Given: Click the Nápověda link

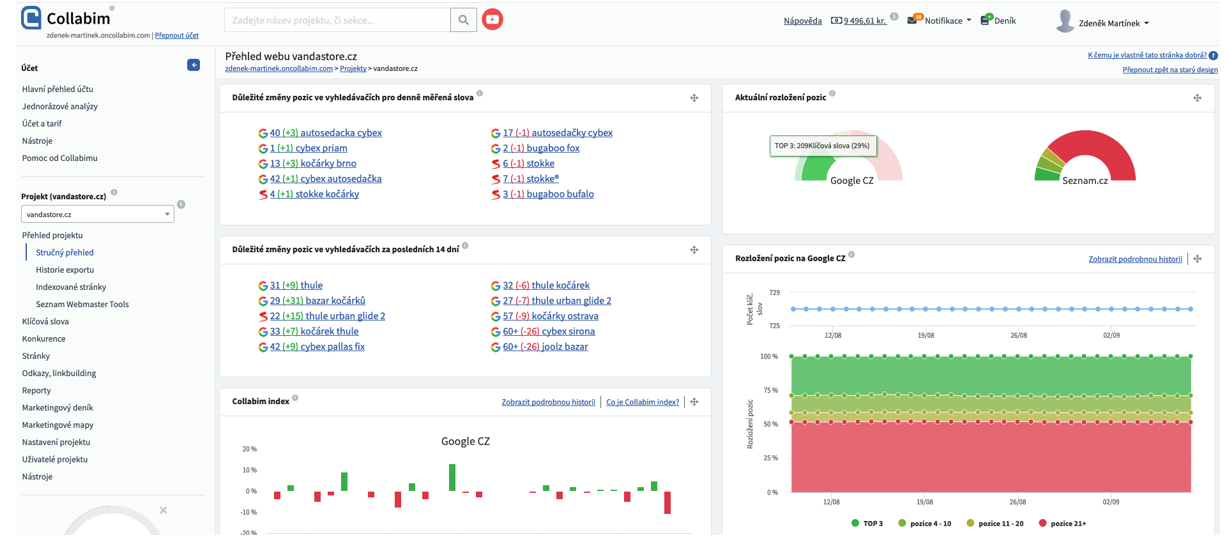Looking at the screenshot, I should click(x=802, y=21).
